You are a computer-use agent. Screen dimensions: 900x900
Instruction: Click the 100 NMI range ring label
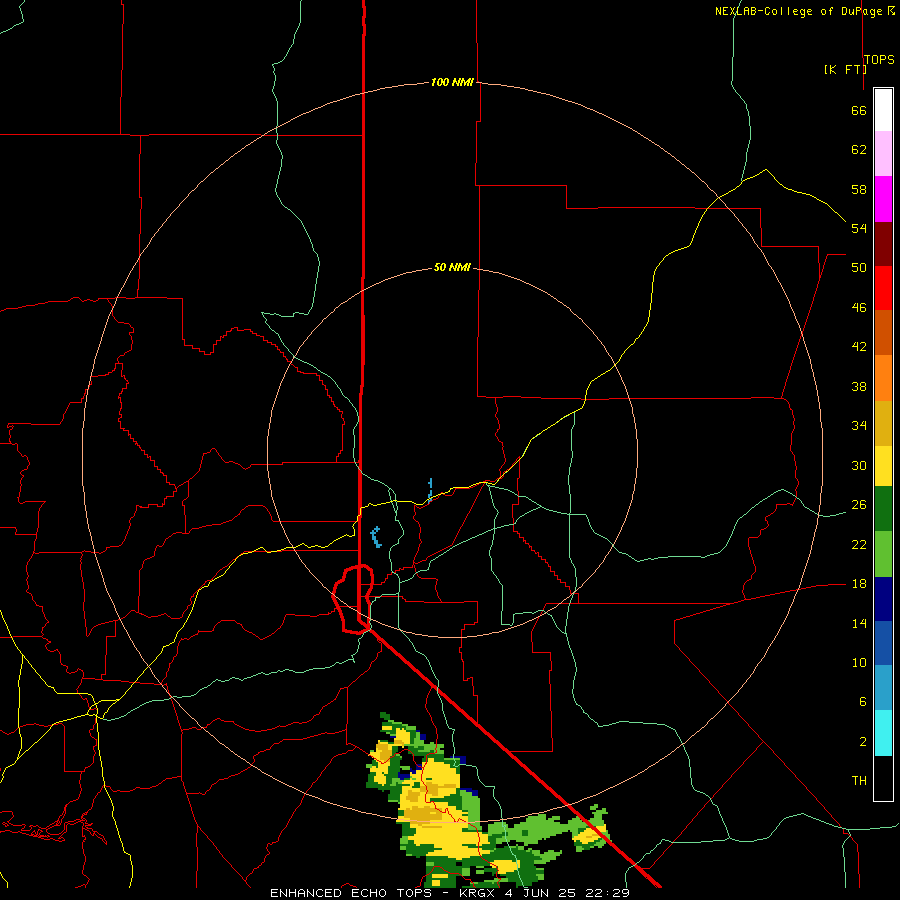(452, 82)
